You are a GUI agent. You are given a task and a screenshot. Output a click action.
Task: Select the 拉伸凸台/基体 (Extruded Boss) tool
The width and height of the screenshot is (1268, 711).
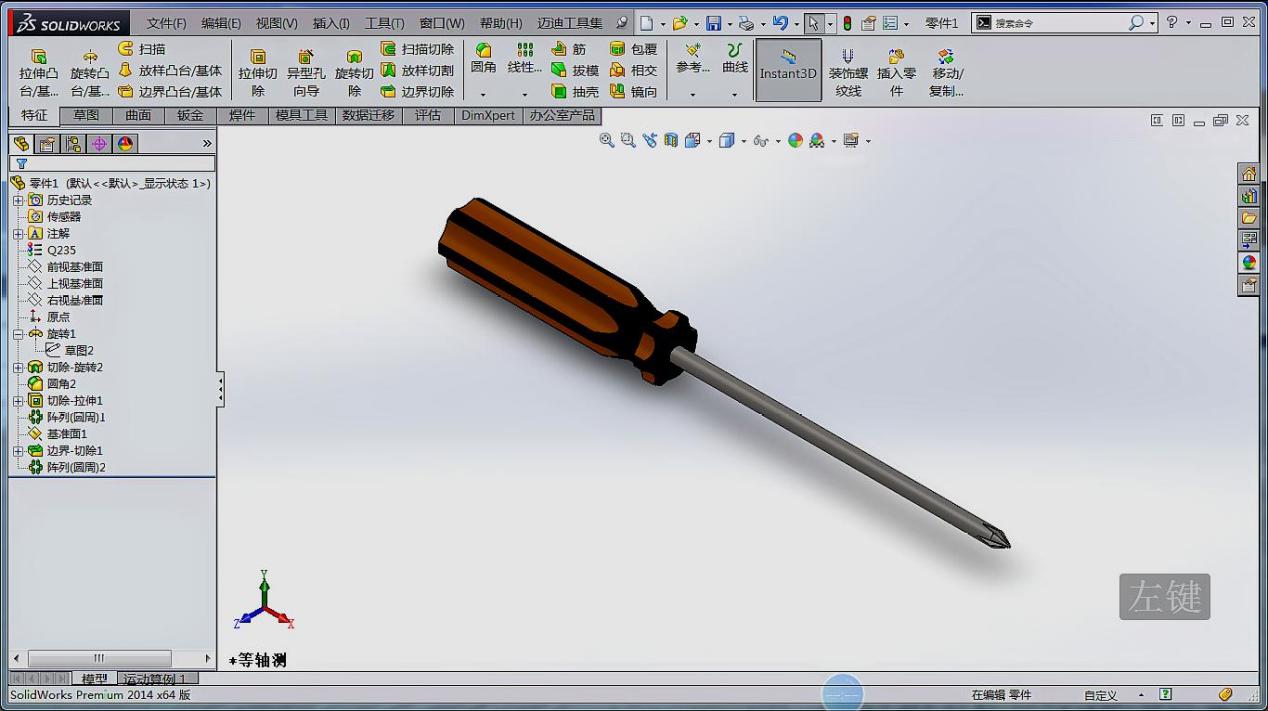(x=37, y=70)
